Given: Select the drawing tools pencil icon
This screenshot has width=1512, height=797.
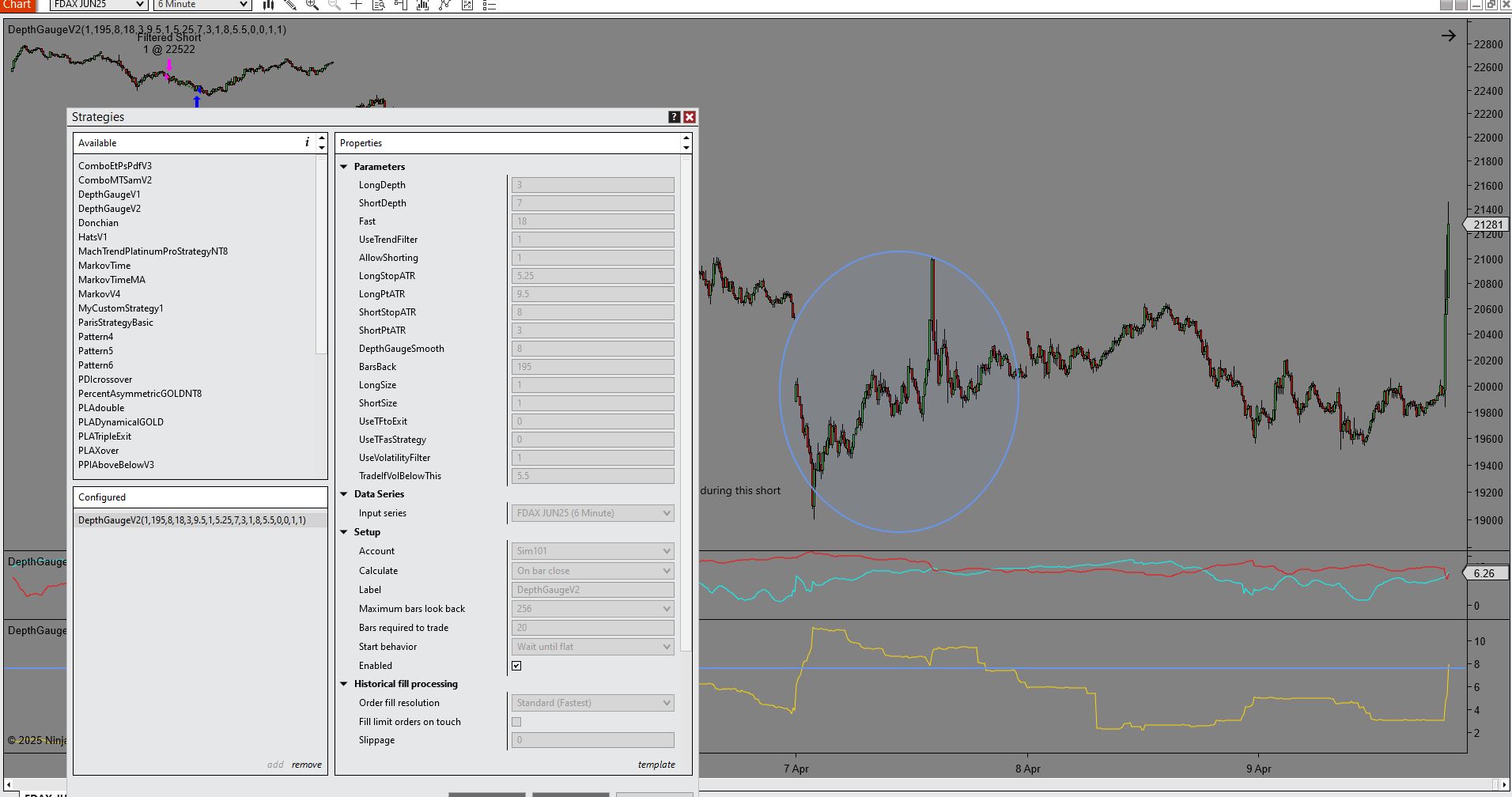Looking at the screenshot, I should [290, 5].
